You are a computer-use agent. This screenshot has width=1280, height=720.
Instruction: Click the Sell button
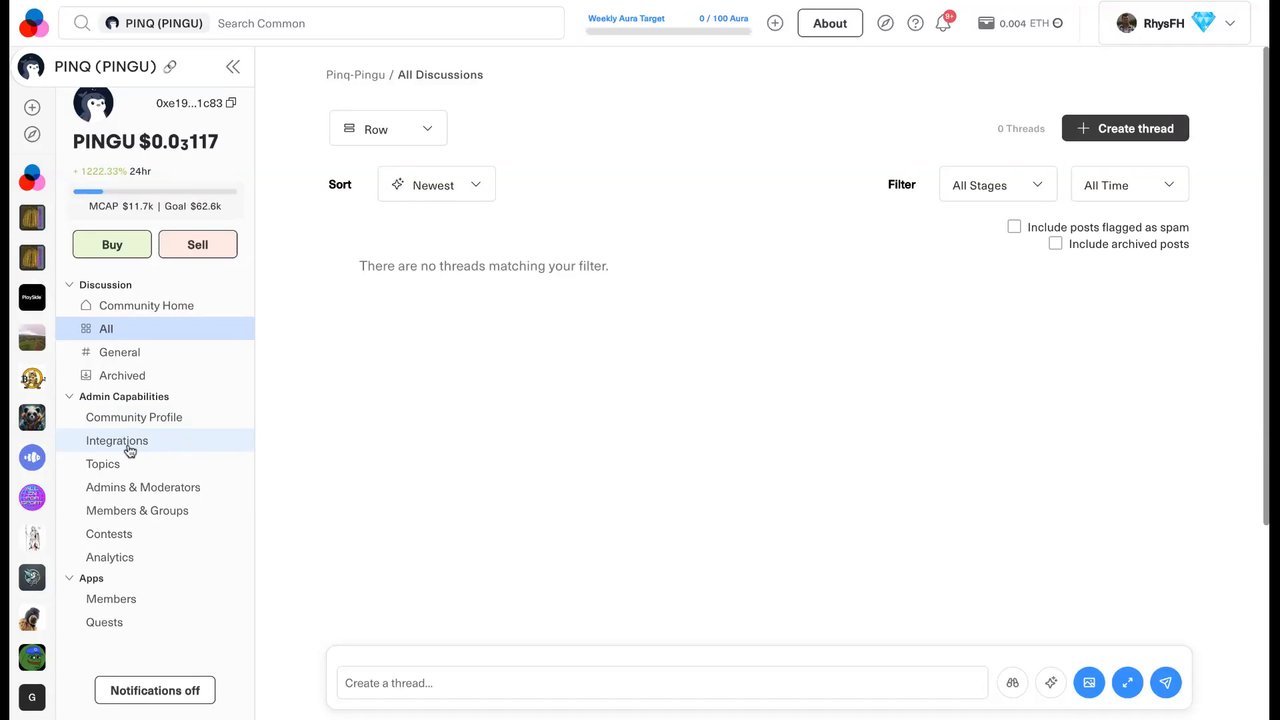pos(198,244)
